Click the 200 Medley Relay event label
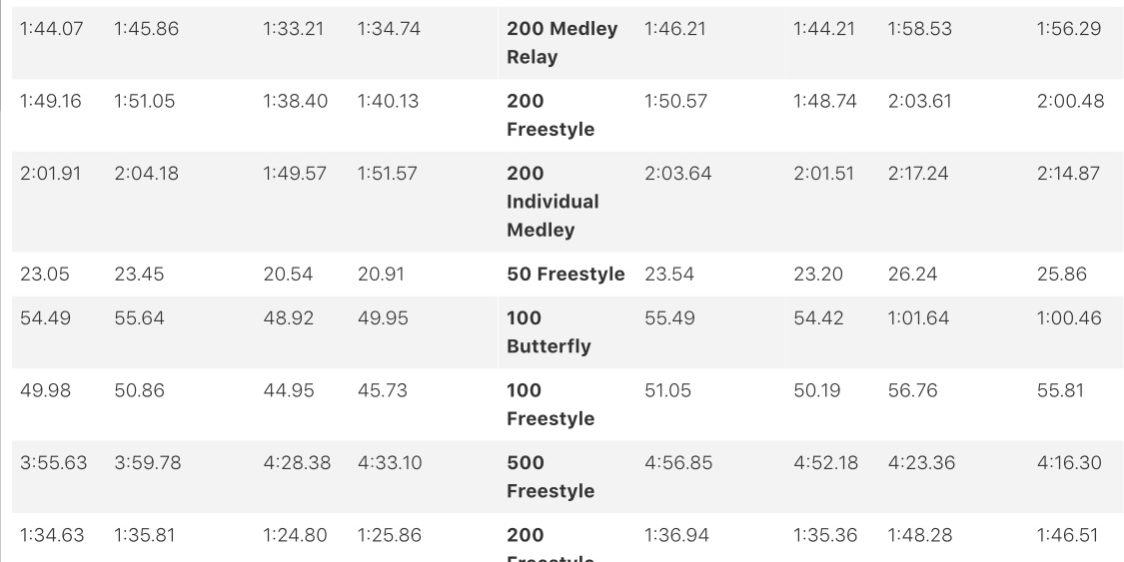The width and height of the screenshot is (1124, 562). (x=561, y=43)
